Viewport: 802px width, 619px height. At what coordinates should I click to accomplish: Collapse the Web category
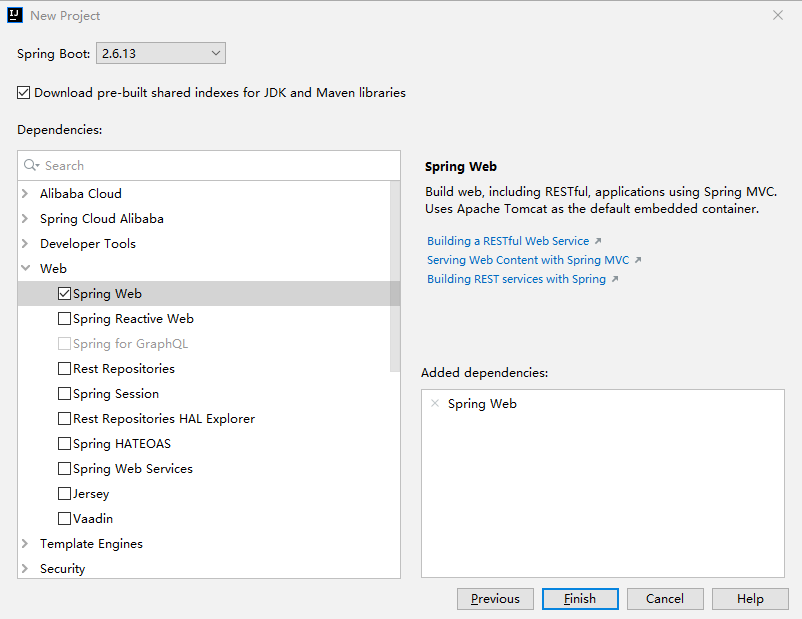point(25,269)
